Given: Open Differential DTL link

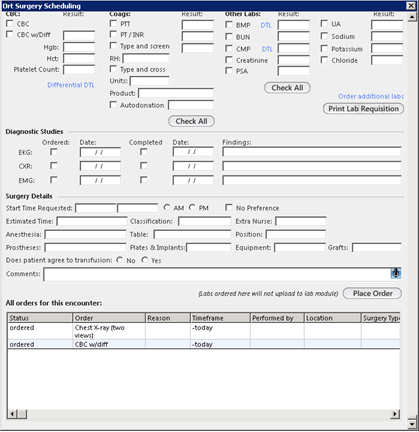Looking at the screenshot, I should tap(71, 85).
